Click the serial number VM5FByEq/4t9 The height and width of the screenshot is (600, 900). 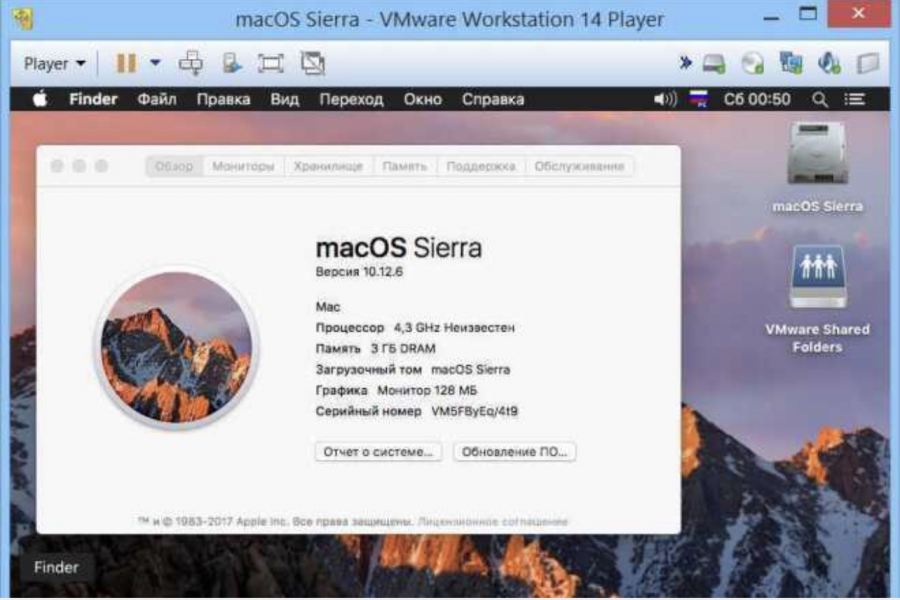475,411
